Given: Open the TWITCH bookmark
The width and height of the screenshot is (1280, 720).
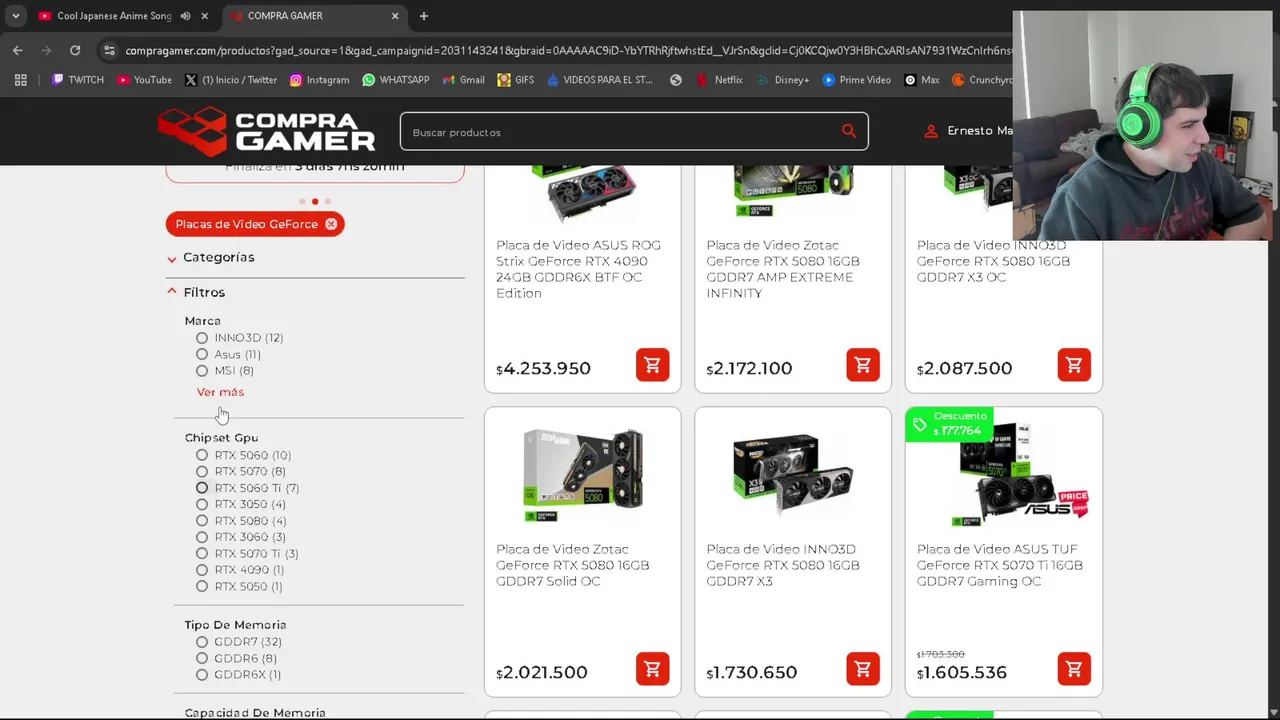Looking at the screenshot, I should 78,80.
